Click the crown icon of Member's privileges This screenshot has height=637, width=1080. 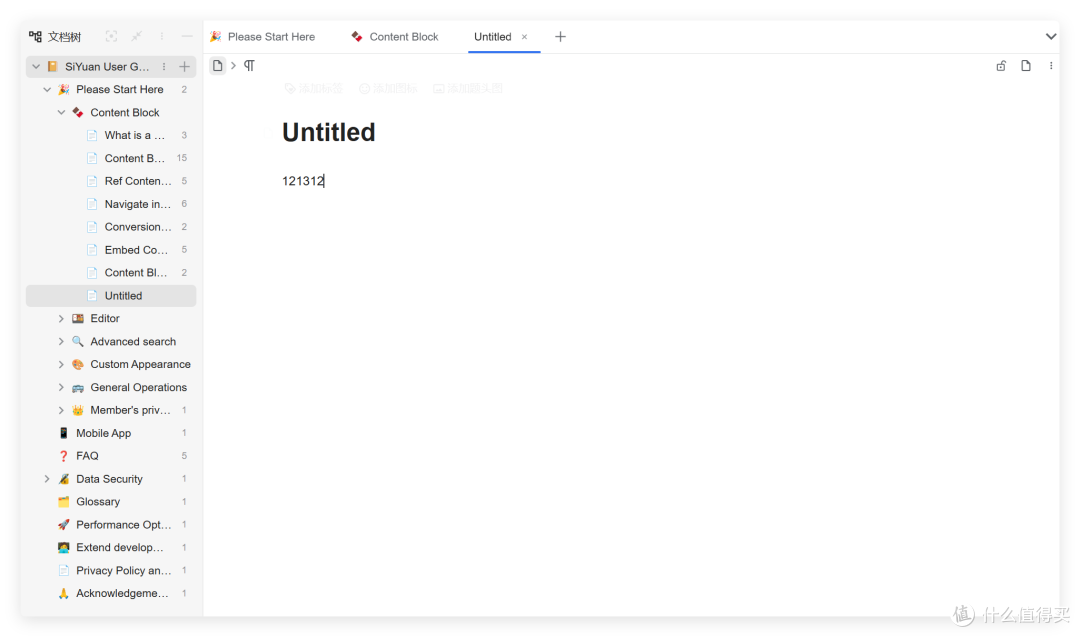pyautogui.click(x=78, y=410)
